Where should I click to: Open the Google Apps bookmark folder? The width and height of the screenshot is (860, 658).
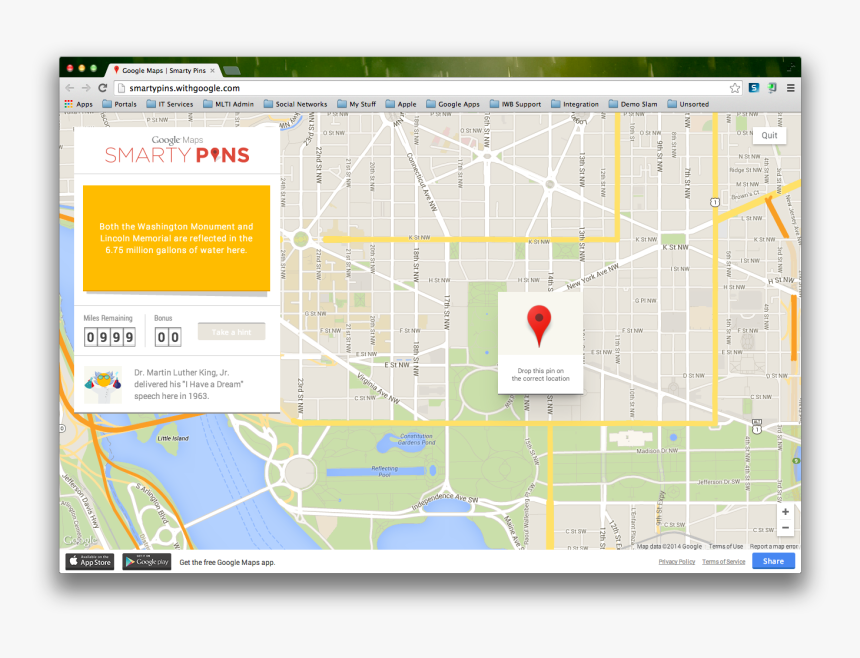(x=453, y=104)
